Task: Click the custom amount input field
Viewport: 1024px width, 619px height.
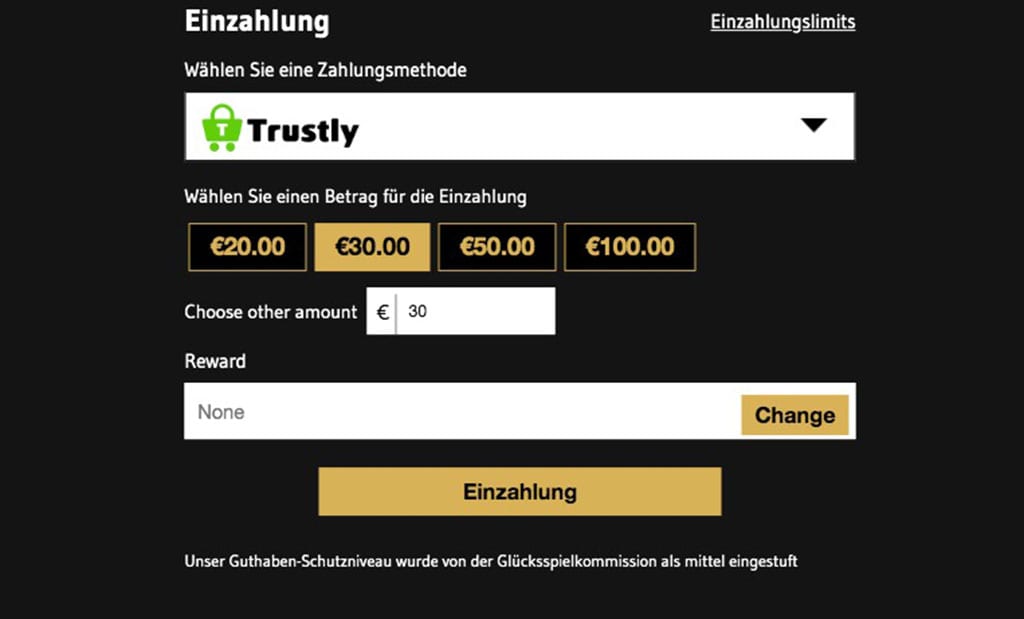Action: 475,311
